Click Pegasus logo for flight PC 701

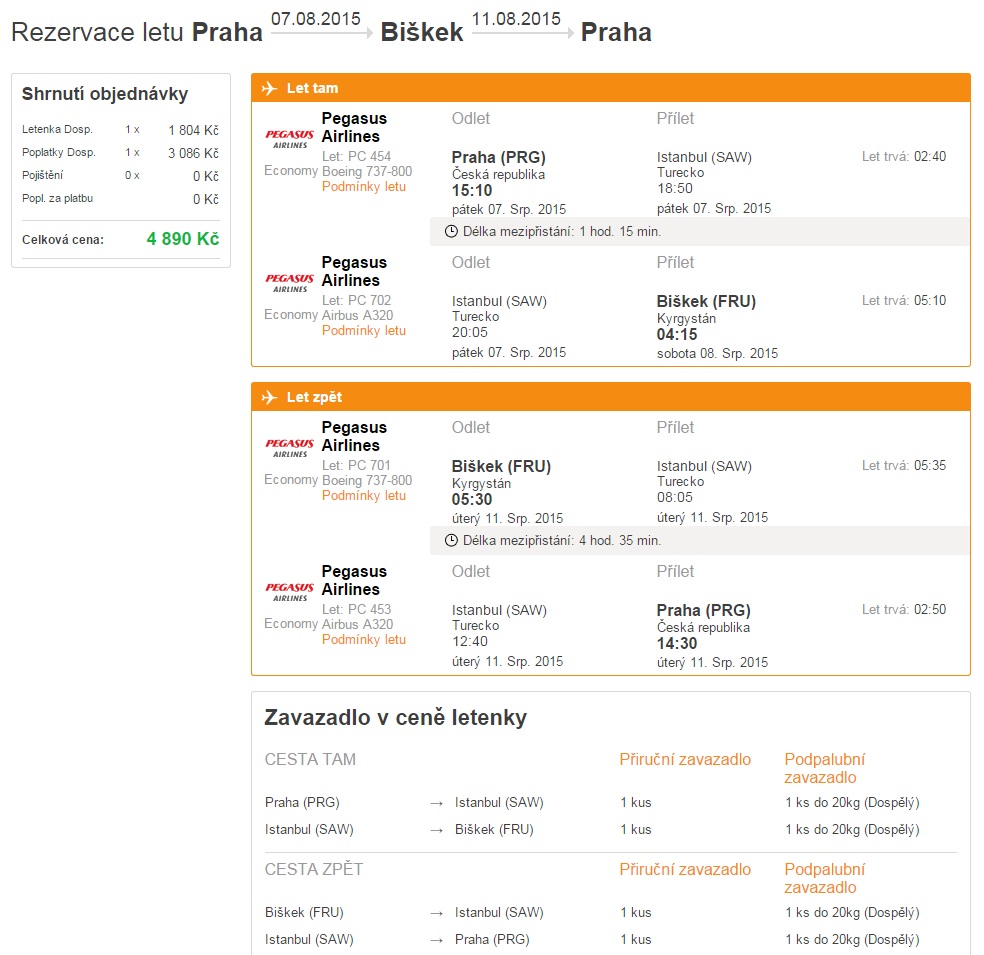coord(289,447)
